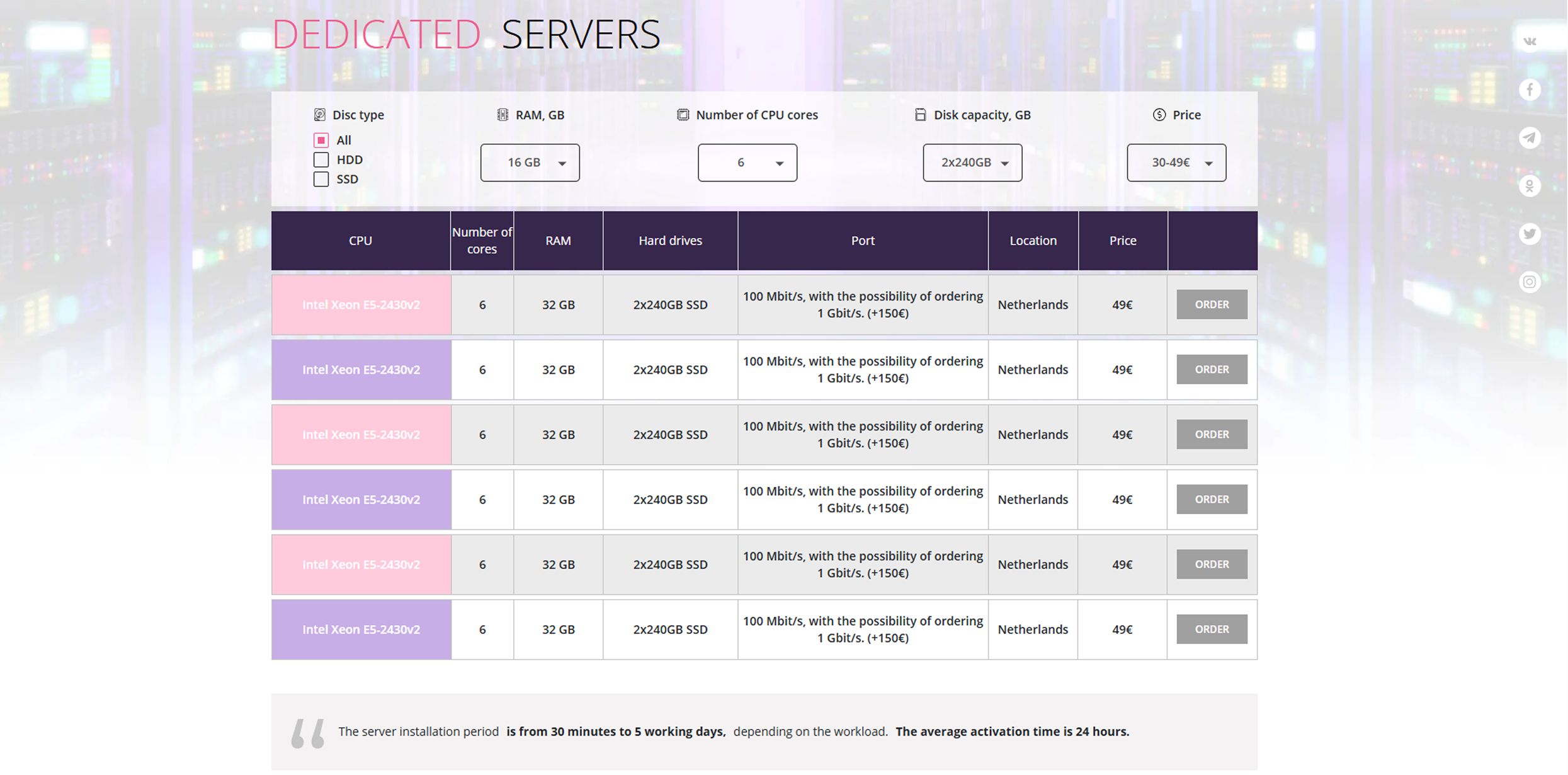The image size is (1568, 775).
Task: Order the fifth server in the table
Action: coord(1212,564)
